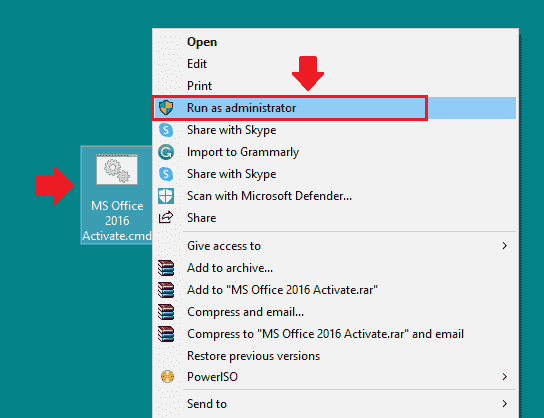Screen dimensions: 544x418
Task: Choose Add to "MS Office 2016 Activate.rar"
Action: click(334, 290)
